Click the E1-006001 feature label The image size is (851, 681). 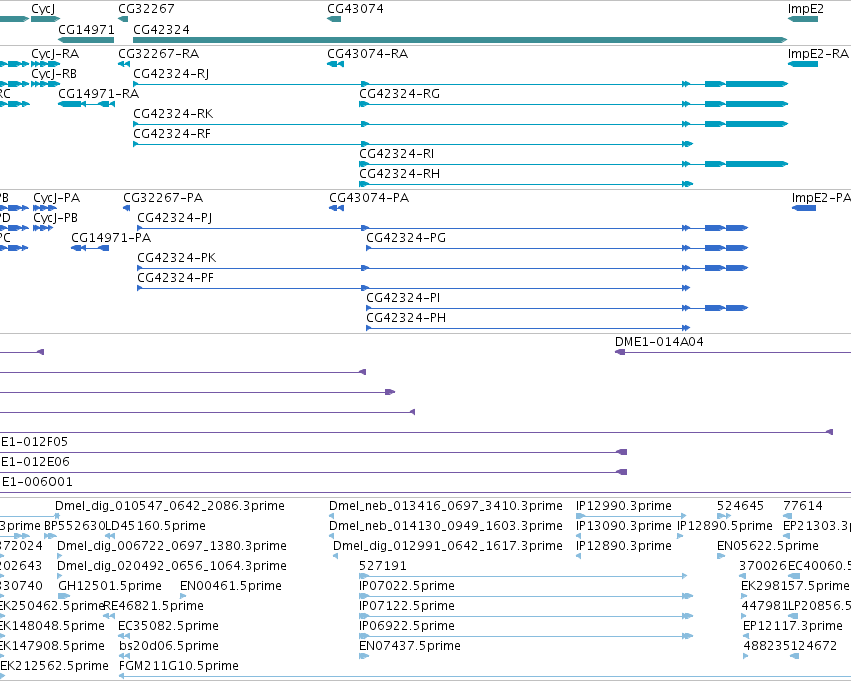37,482
